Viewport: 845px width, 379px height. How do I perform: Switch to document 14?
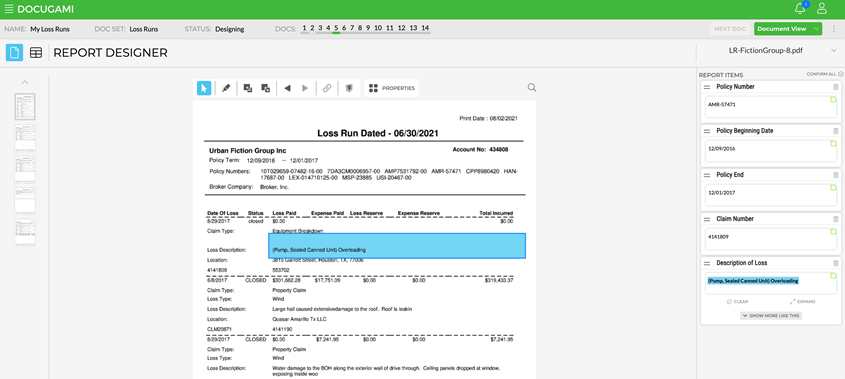[x=425, y=28]
